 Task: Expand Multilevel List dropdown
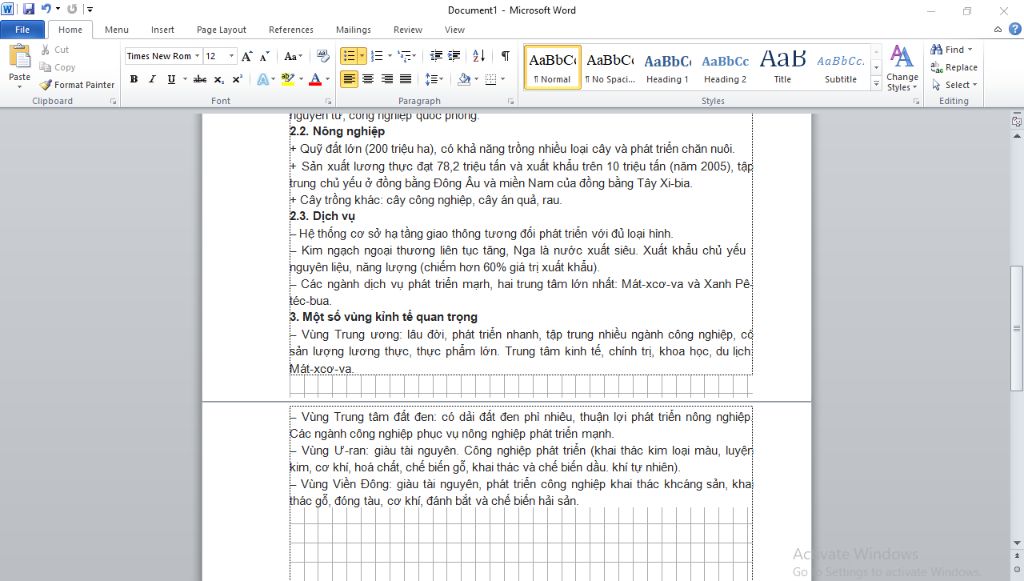[x=413, y=56]
